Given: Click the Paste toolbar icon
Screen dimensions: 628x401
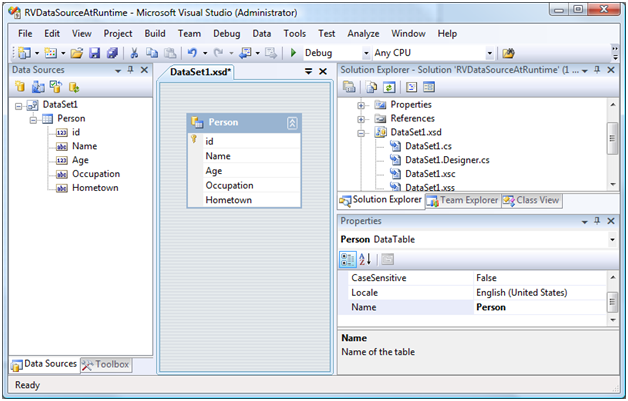Looking at the screenshot, I should (x=170, y=53).
